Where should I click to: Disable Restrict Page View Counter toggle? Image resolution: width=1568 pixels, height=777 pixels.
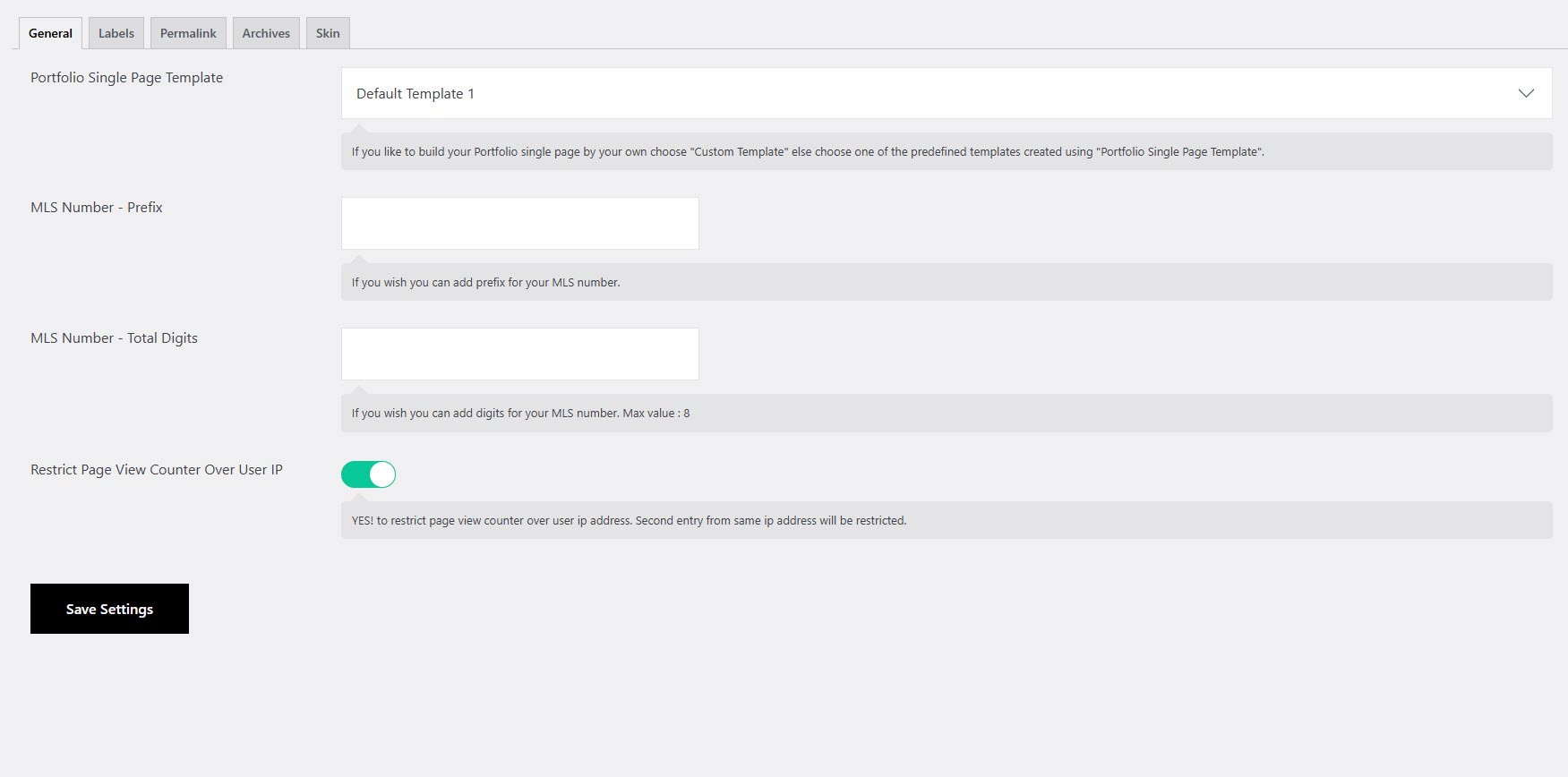(368, 474)
